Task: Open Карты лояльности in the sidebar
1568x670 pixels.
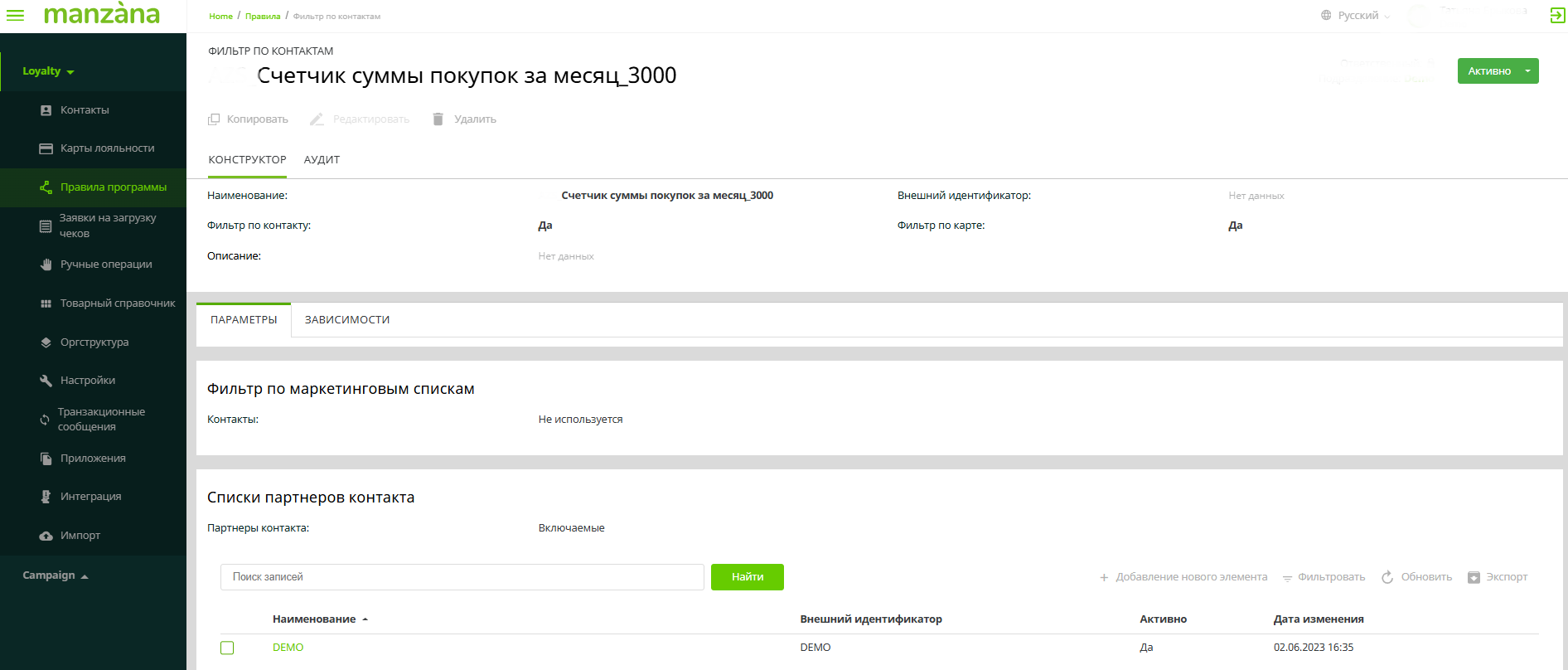Action: 106,148
